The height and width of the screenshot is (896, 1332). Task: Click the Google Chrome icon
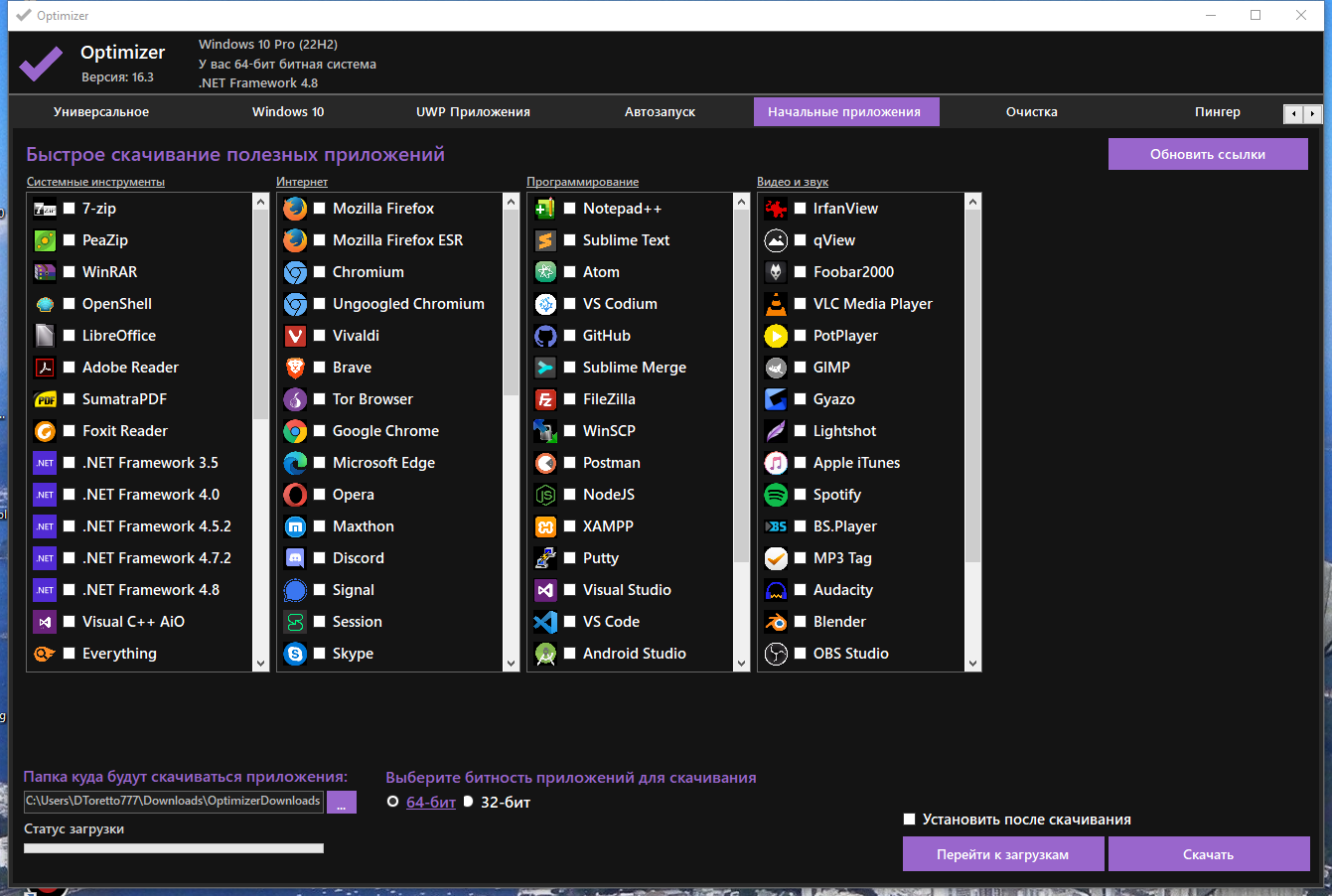295,431
